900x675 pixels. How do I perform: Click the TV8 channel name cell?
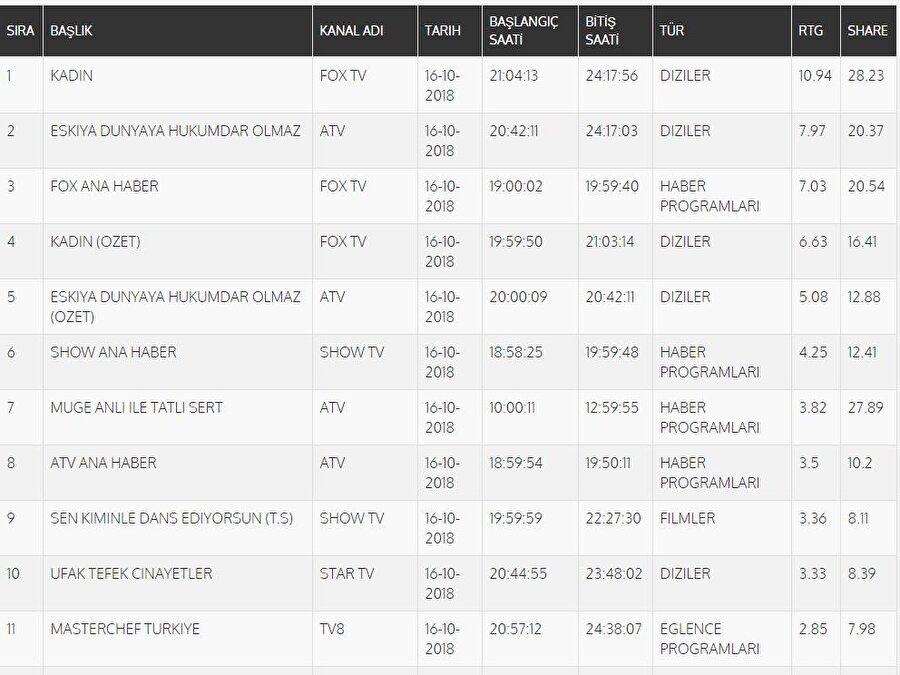pyautogui.click(x=332, y=629)
